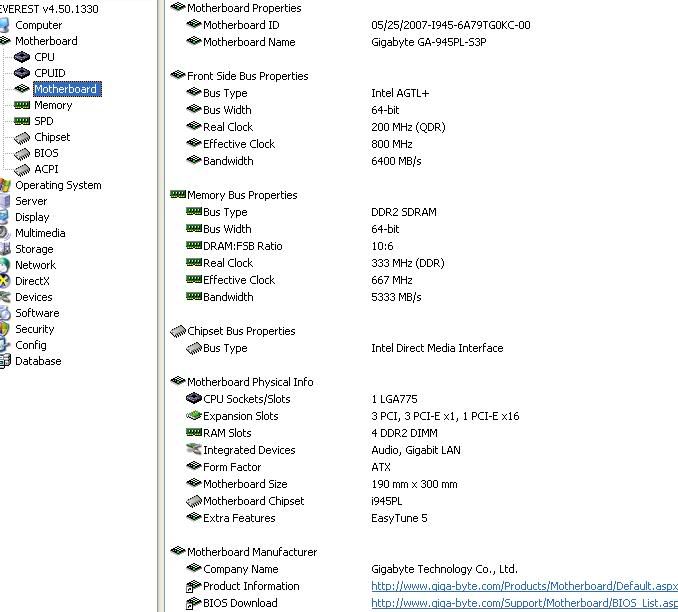This screenshot has width=678, height=612.
Task: Select the EVEREST v4.50.1330 root node
Action: coord(49,9)
